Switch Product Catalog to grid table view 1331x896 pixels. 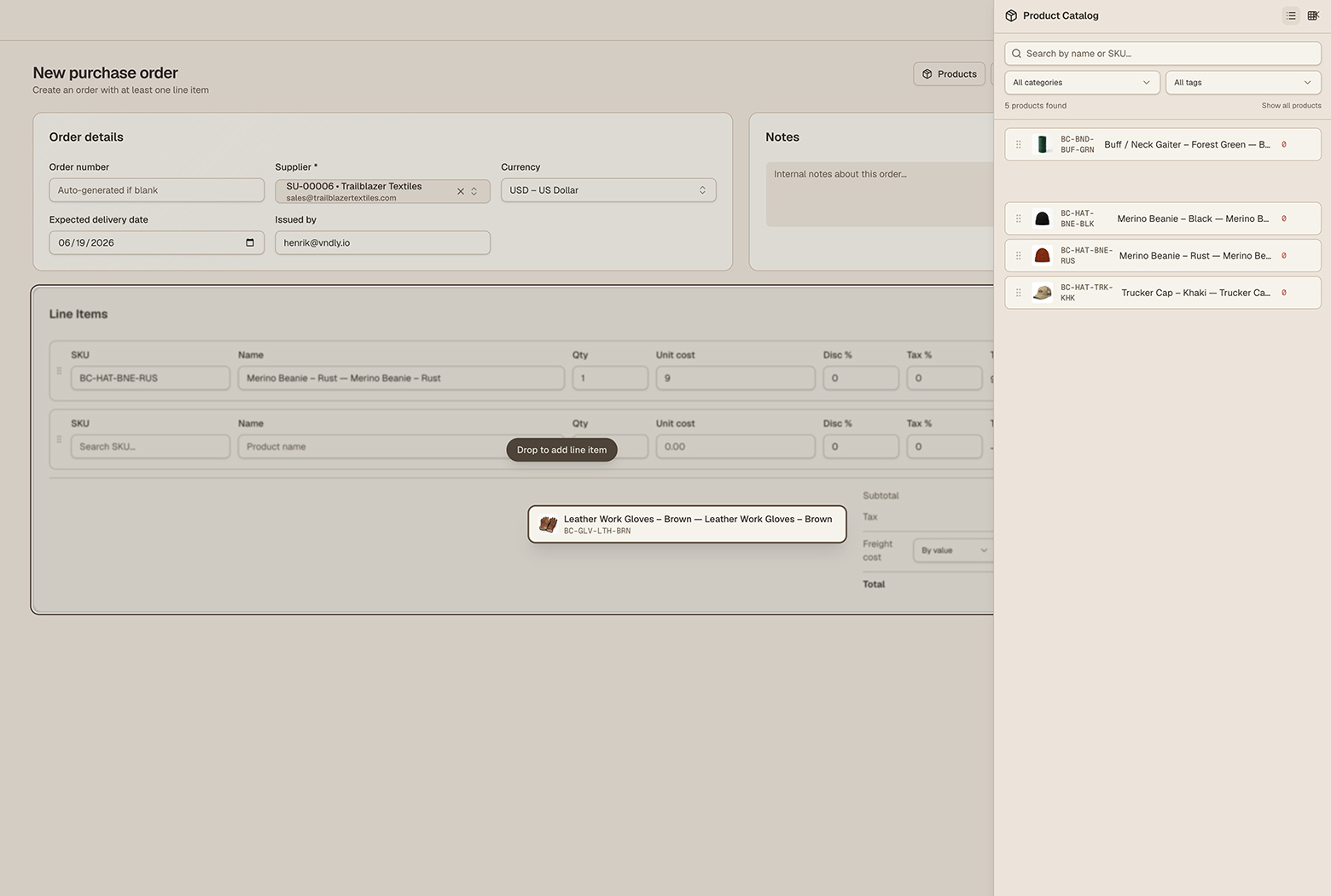1313,15
